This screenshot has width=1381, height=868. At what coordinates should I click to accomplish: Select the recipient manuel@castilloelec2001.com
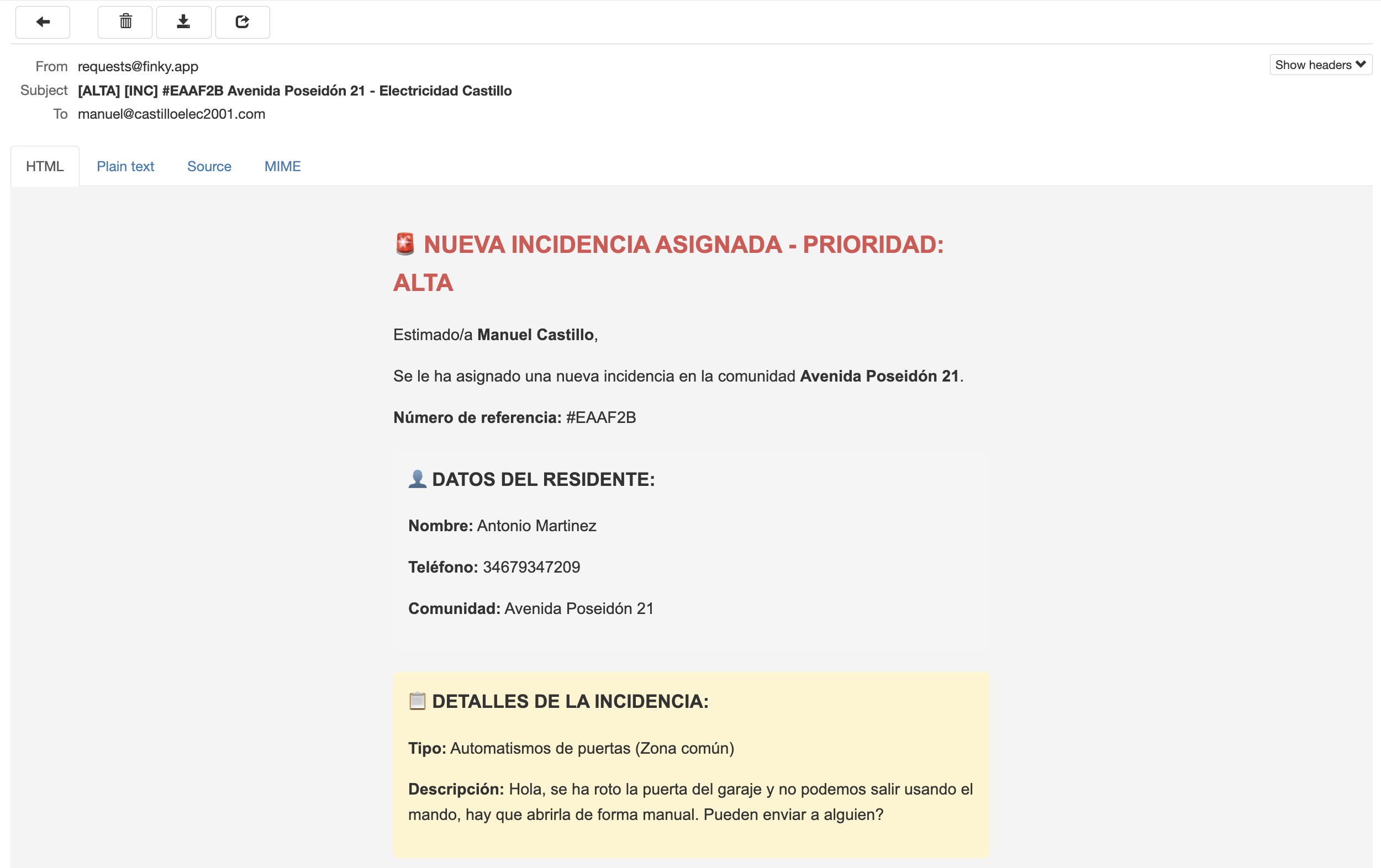pos(171,114)
